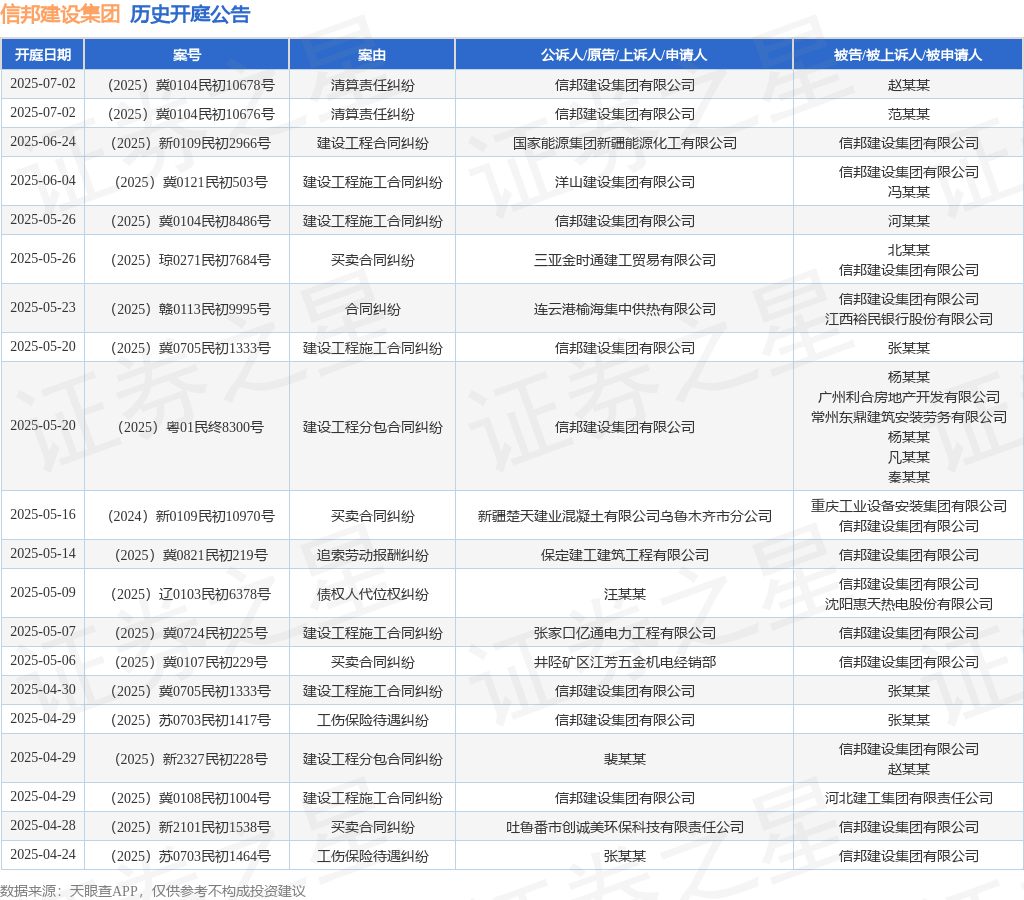Click the hearing date 2025-04-30
This screenshot has height=900, width=1024.
(43, 690)
